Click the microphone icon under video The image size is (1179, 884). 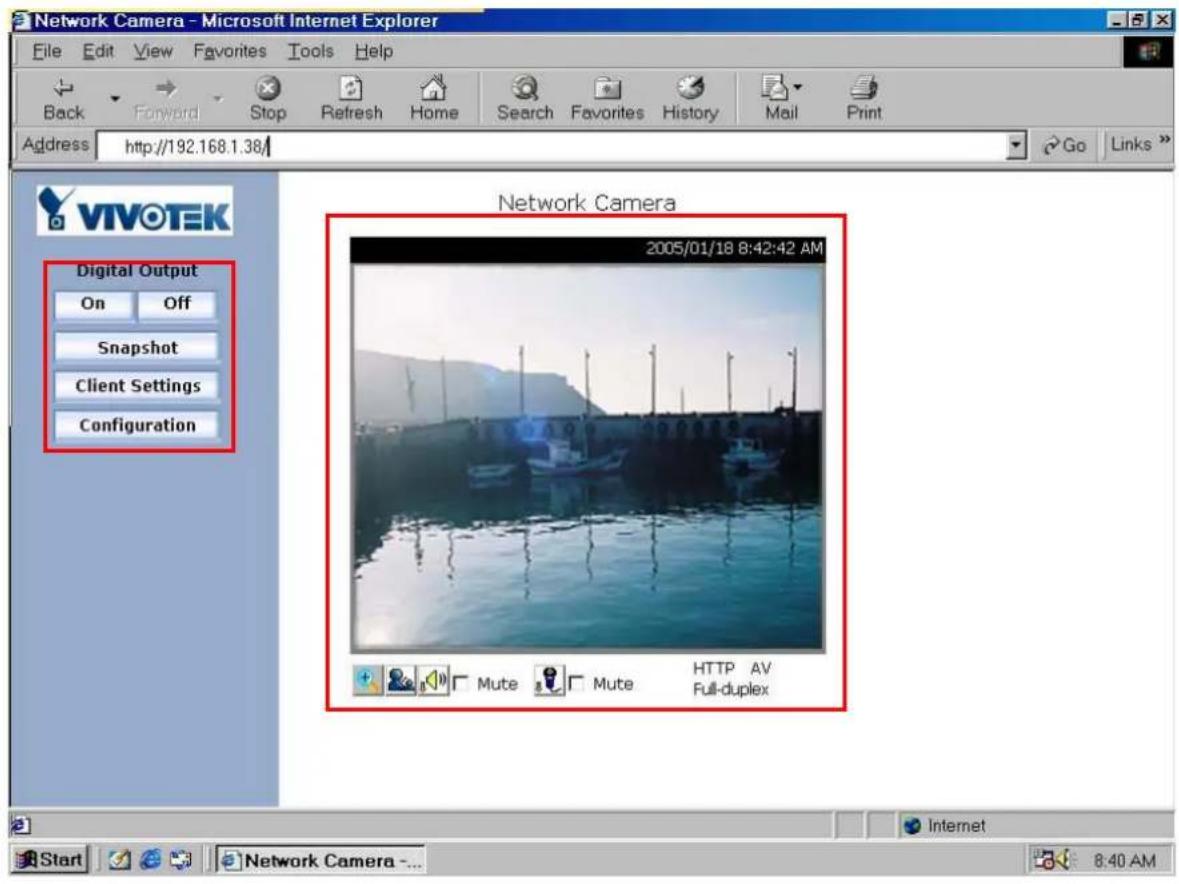click(549, 681)
